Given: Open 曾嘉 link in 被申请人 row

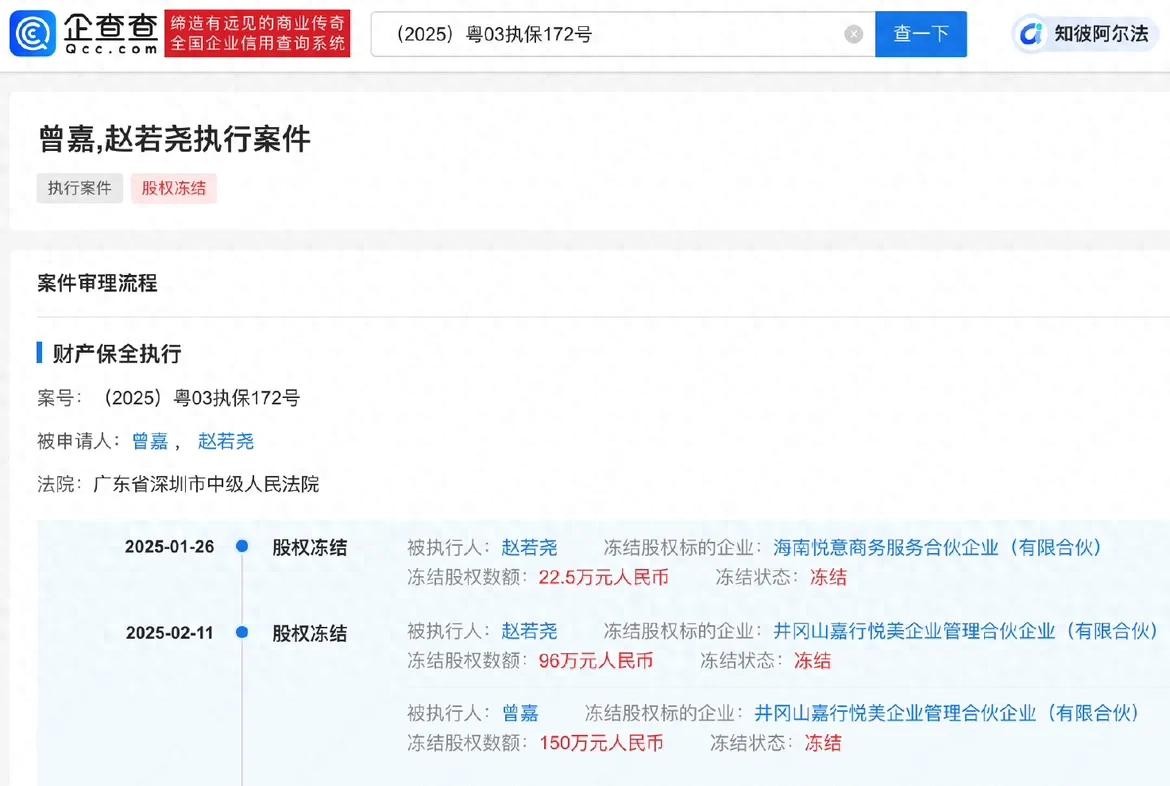Looking at the screenshot, I should 149,441.
